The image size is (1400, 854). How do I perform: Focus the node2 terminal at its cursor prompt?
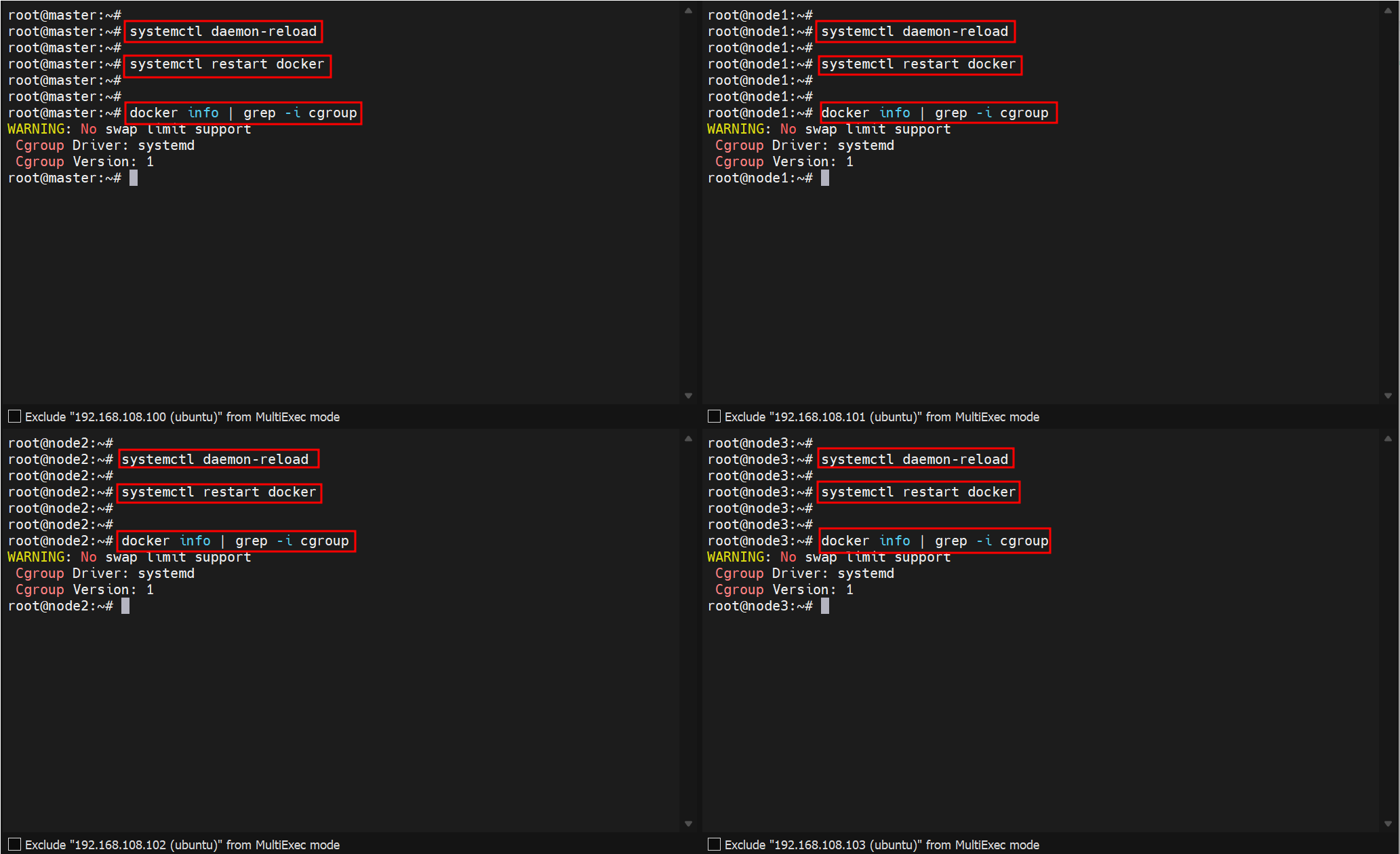(x=125, y=606)
